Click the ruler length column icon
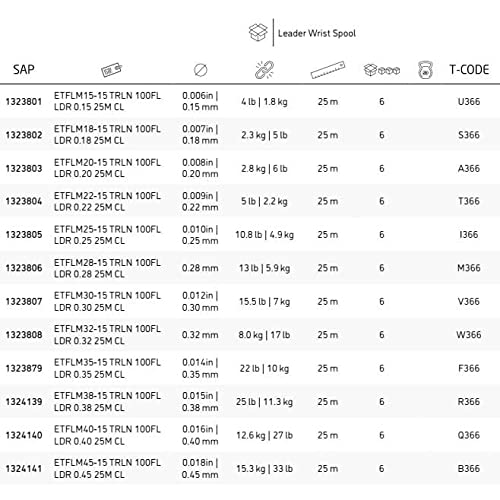 pos(328,70)
